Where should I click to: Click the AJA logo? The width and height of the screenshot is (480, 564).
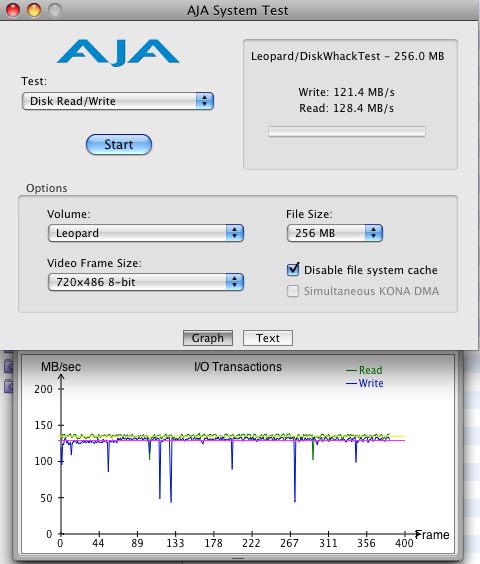click(x=118, y=53)
